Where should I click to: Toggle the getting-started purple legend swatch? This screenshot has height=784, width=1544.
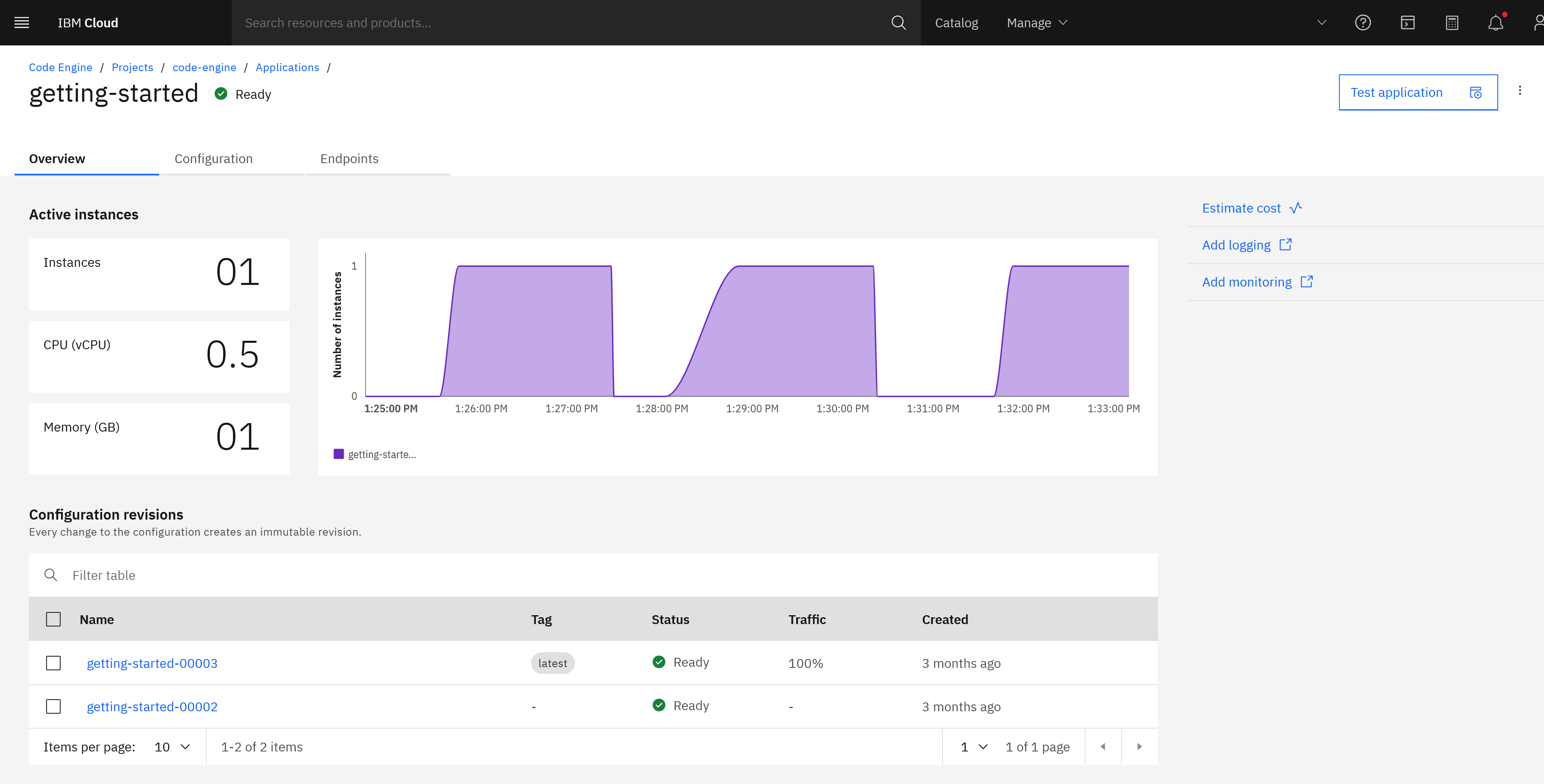(339, 454)
